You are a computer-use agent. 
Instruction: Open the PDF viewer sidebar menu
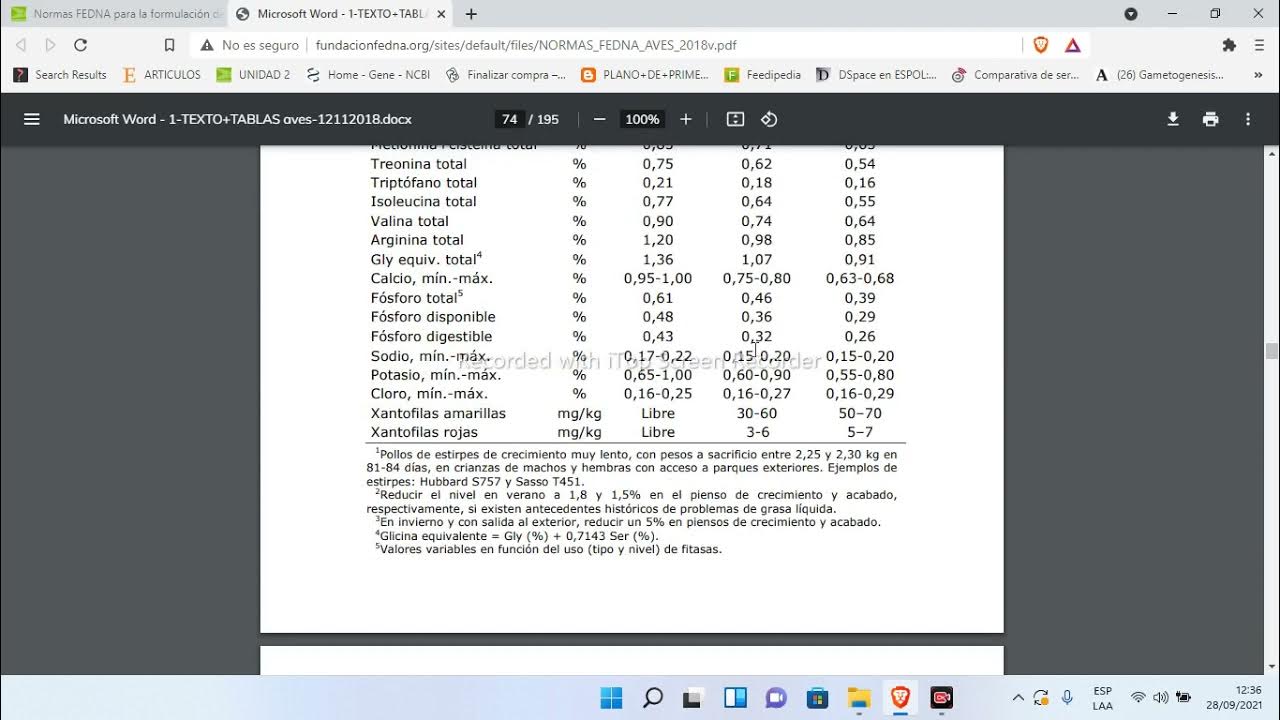click(31, 119)
